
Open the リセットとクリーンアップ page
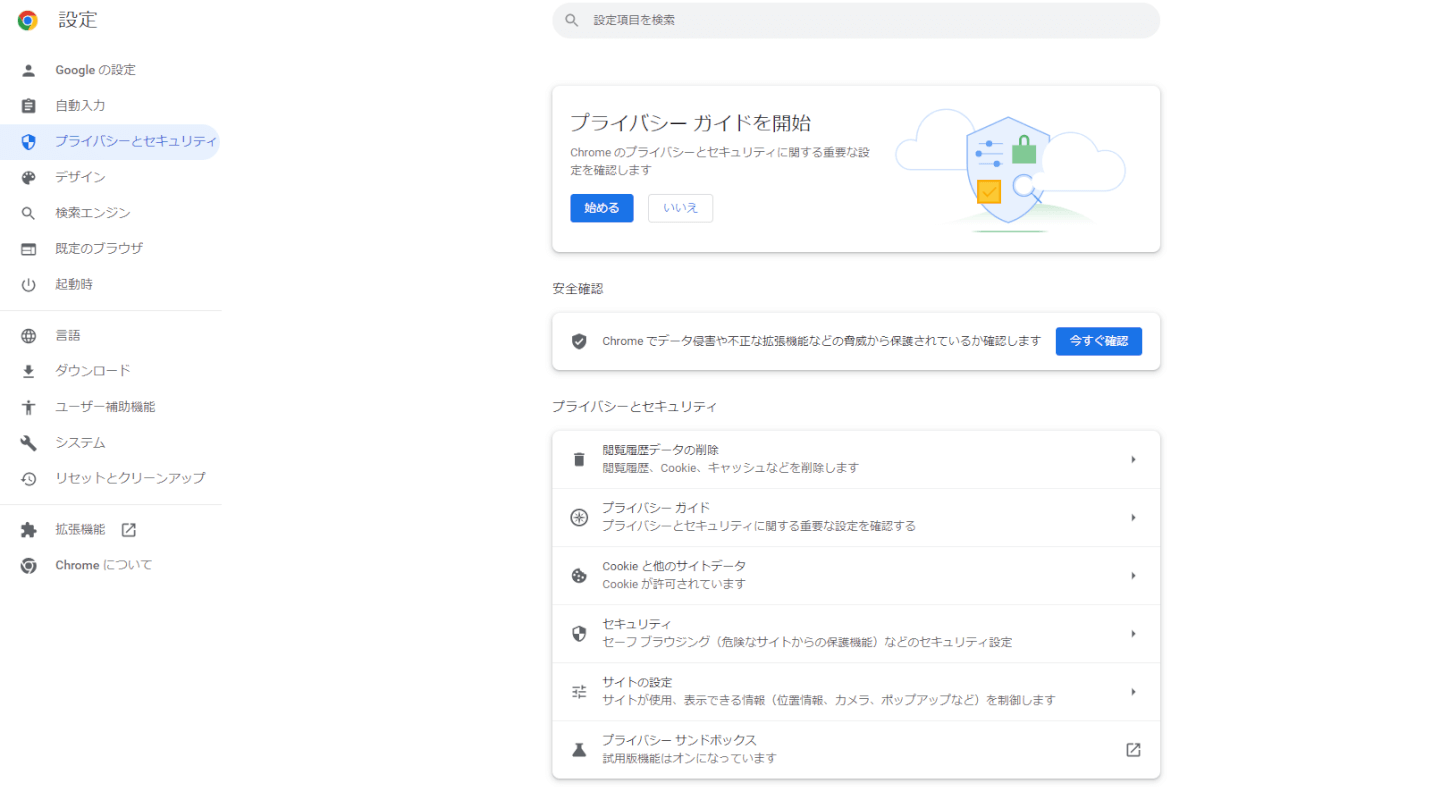110,479
